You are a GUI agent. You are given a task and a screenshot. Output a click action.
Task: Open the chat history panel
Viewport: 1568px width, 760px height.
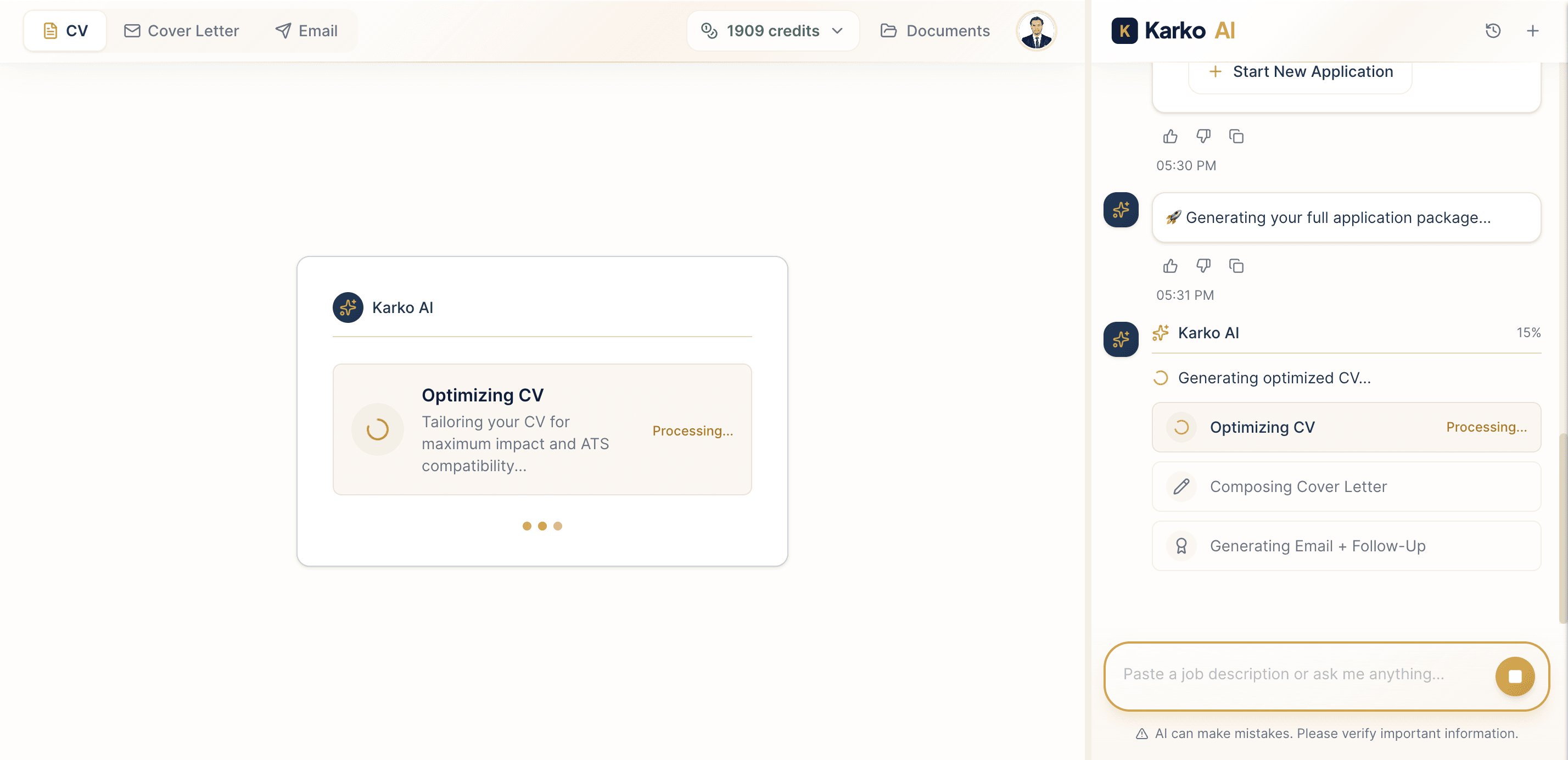(x=1493, y=30)
